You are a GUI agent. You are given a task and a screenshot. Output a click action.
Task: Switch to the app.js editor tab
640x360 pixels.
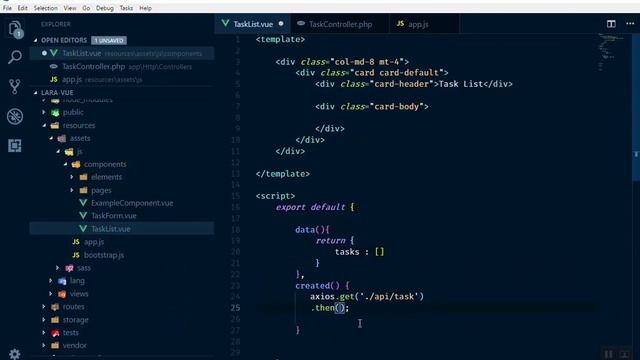click(x=424, y=24)
